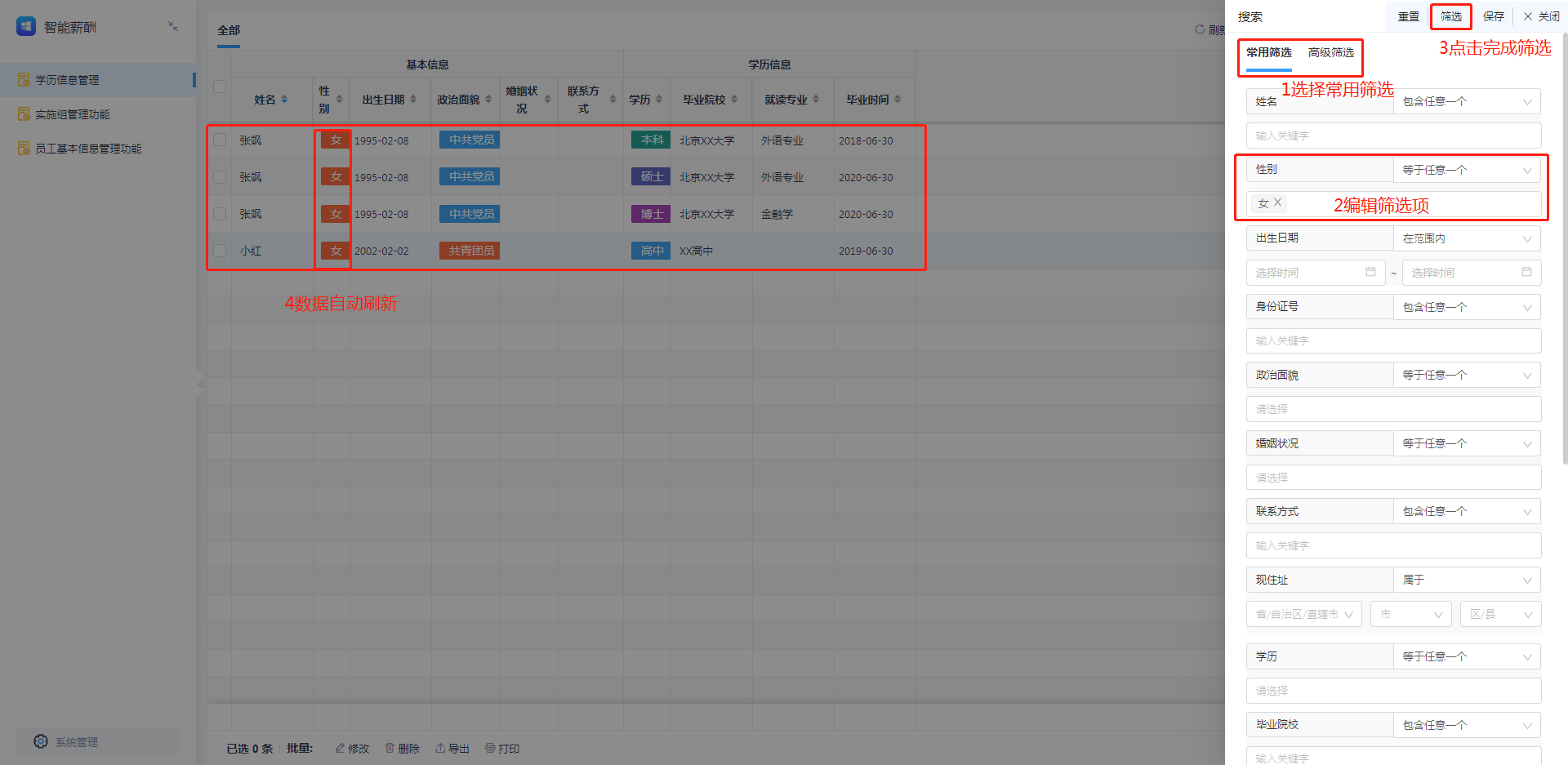The width and height of the screenshot is (1568, 765).
Task: Click the 政治面貌 请选择 field
Action: click(1394, 409)
